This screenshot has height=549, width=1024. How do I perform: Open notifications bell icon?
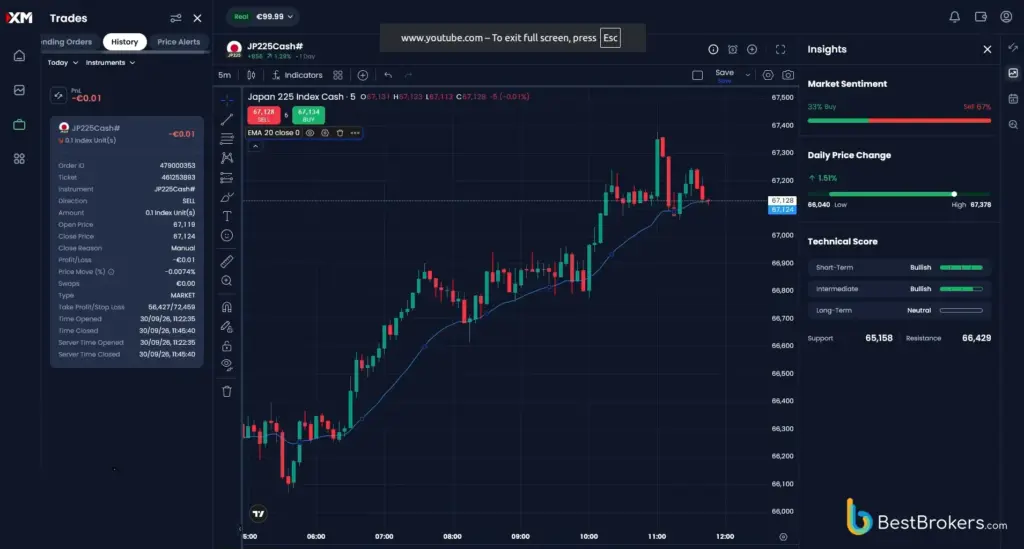coord(955,16)
